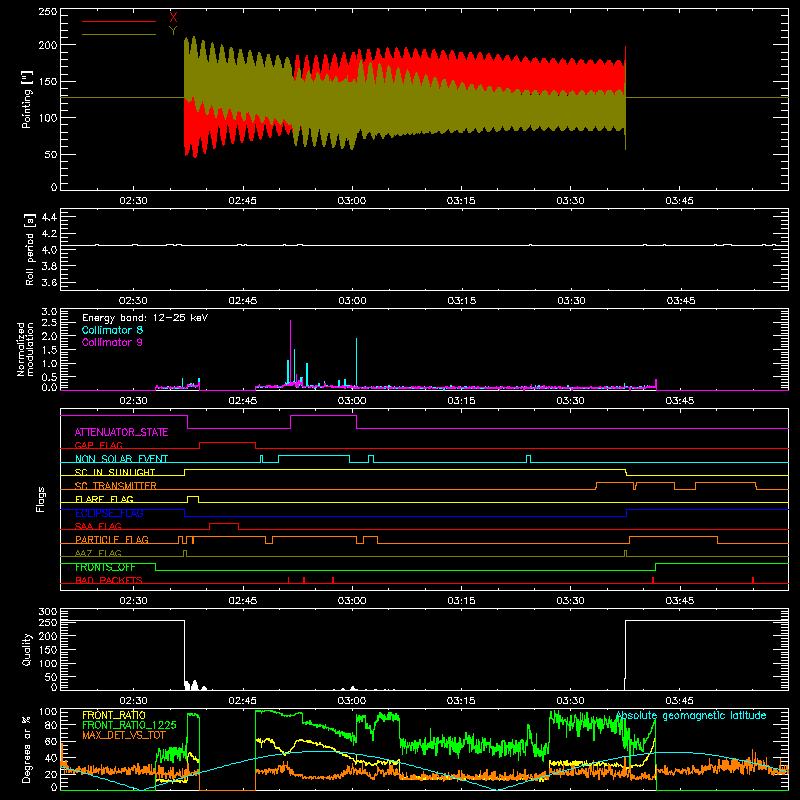Screen dimensions: 800x800
Task: Click the orange 'MAX_DET_VS_TOT' legend entry
Action: (x=123, y=735)
